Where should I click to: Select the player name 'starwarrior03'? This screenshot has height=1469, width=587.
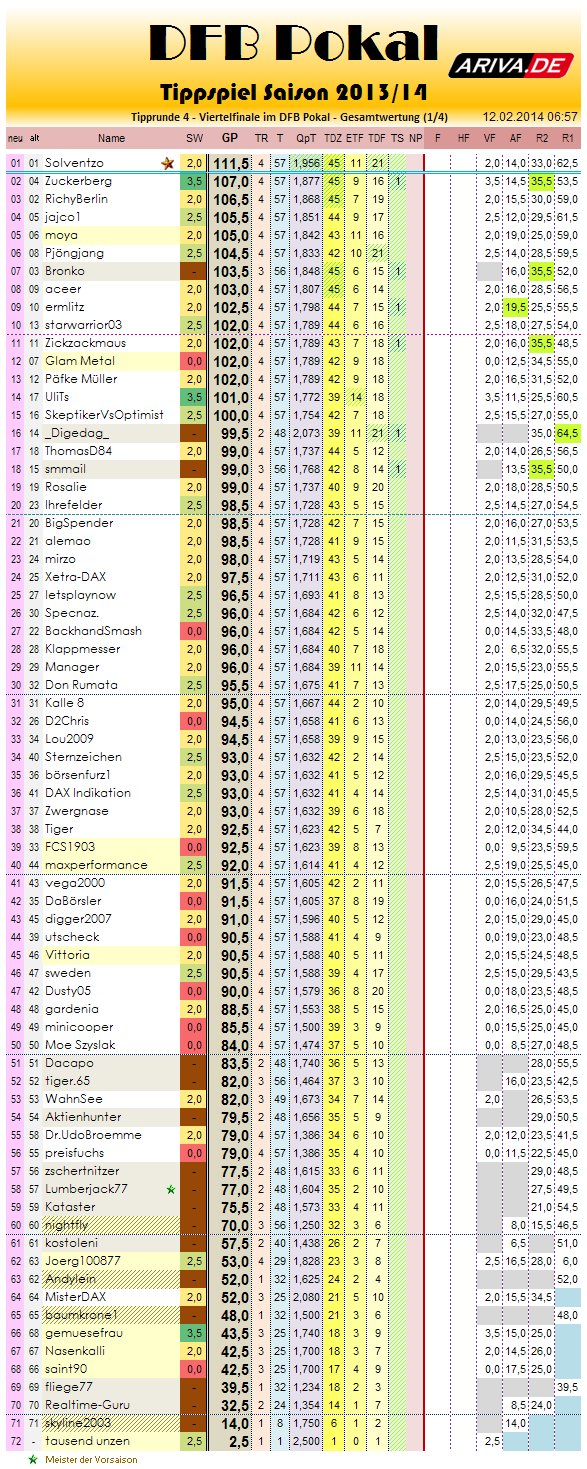[x=83, y=325]
